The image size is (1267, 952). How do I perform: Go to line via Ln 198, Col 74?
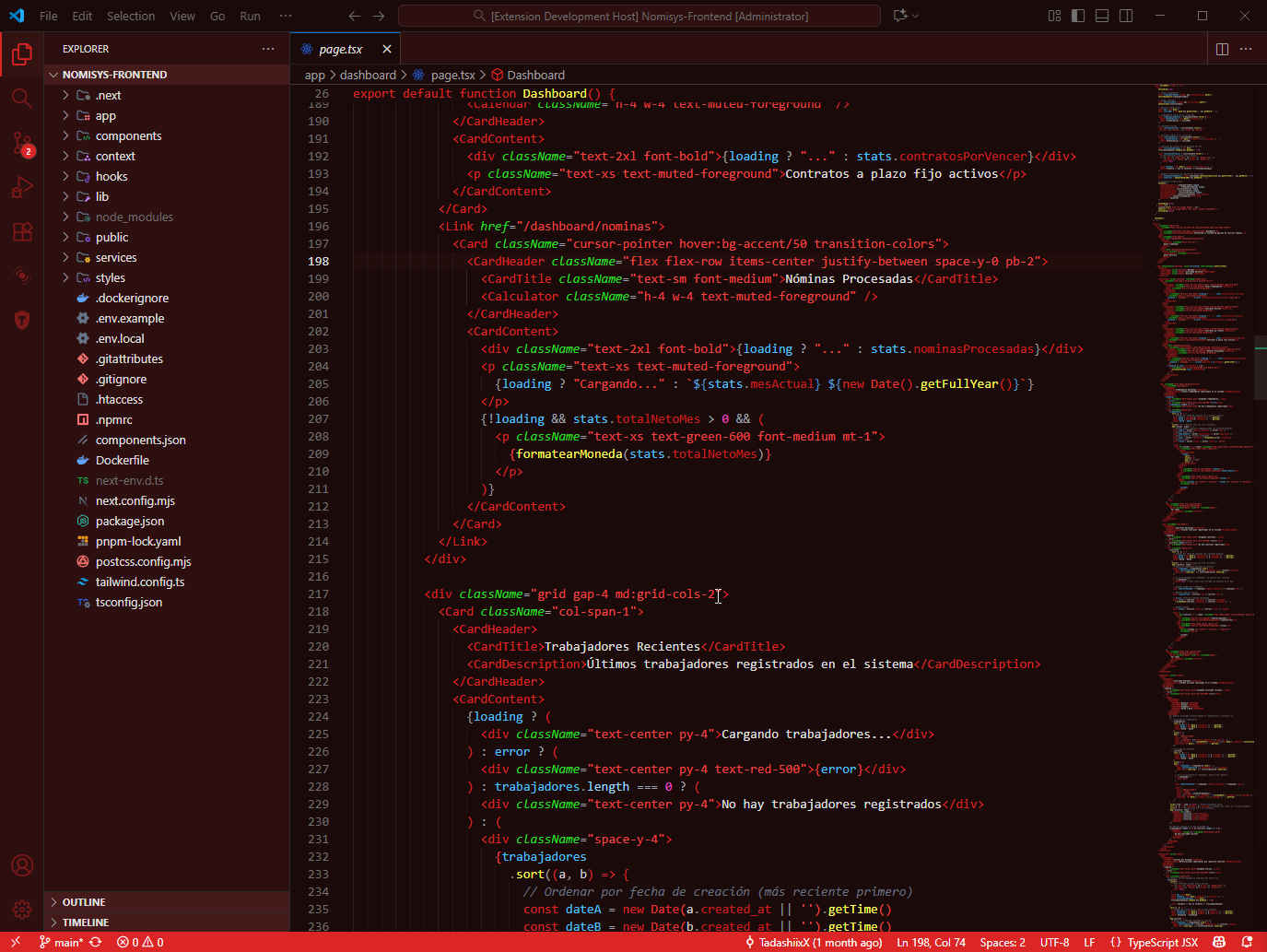(931, 942)
